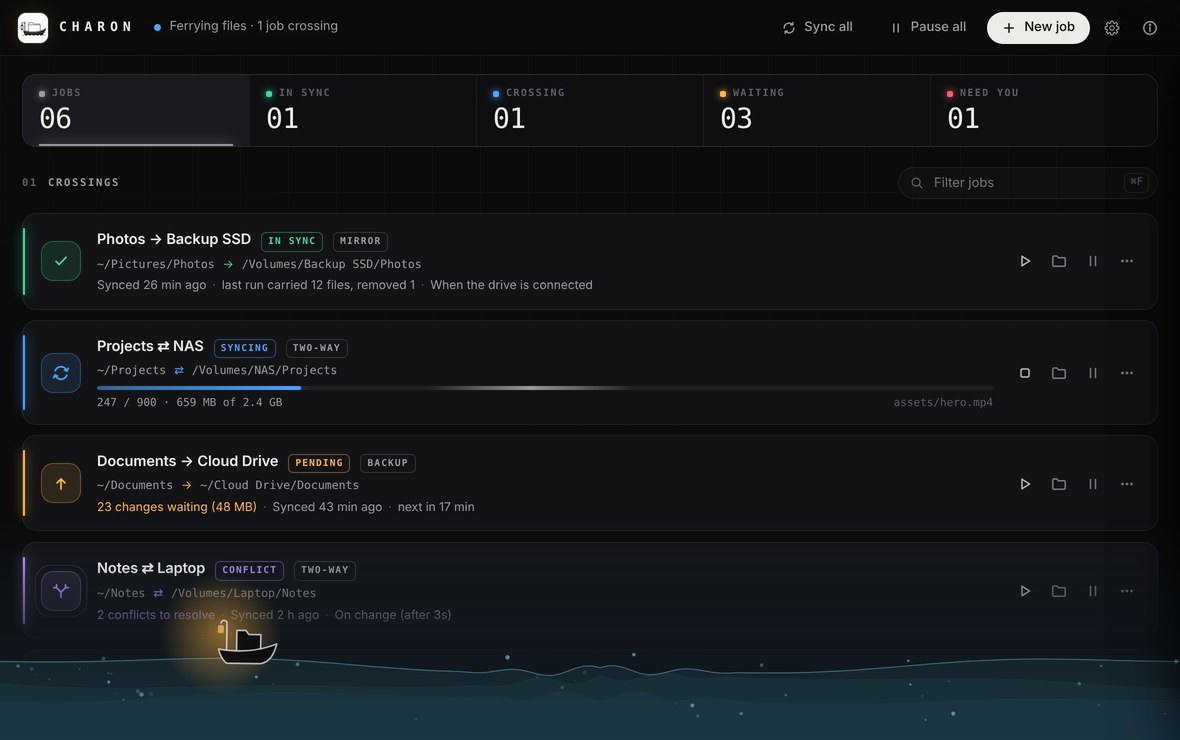Focus the Filter jobs search field
1180x740 pixels.
click(x=1027, y=182)
